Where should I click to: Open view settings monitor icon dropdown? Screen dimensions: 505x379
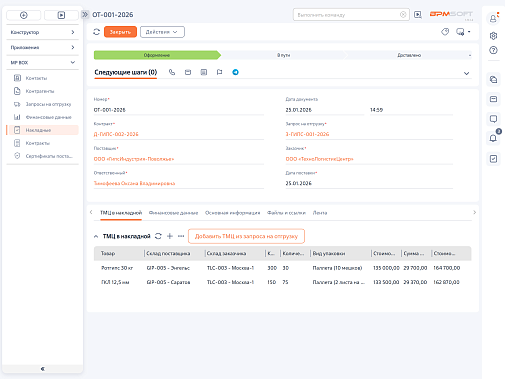point(463,32)
